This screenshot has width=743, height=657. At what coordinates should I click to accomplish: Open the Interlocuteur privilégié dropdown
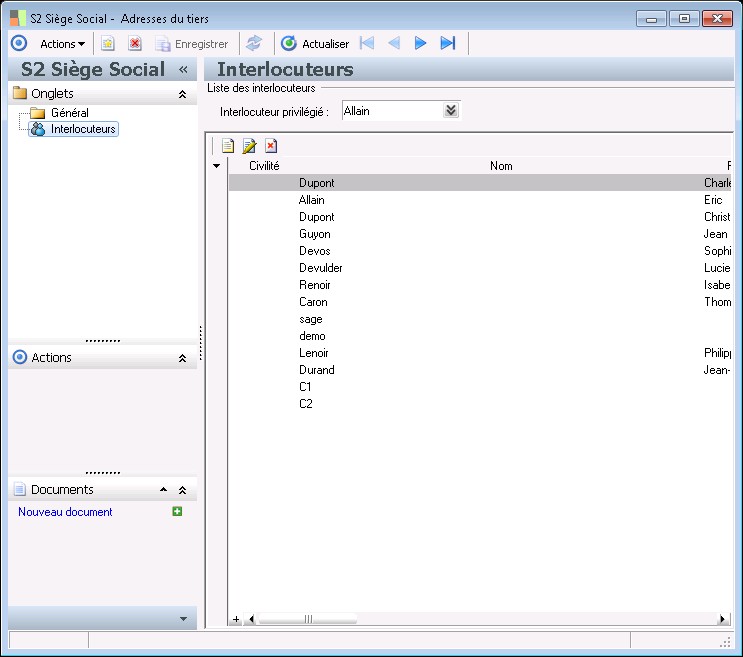[451, 111]
